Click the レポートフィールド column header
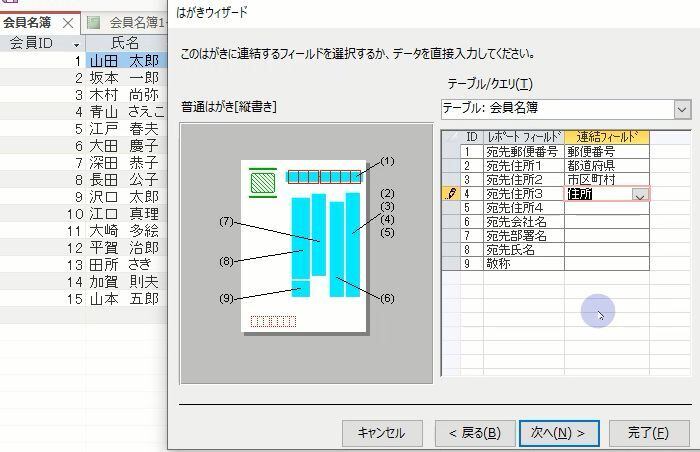This screenshot has height=452, width=700. click(x=524, y=137)
